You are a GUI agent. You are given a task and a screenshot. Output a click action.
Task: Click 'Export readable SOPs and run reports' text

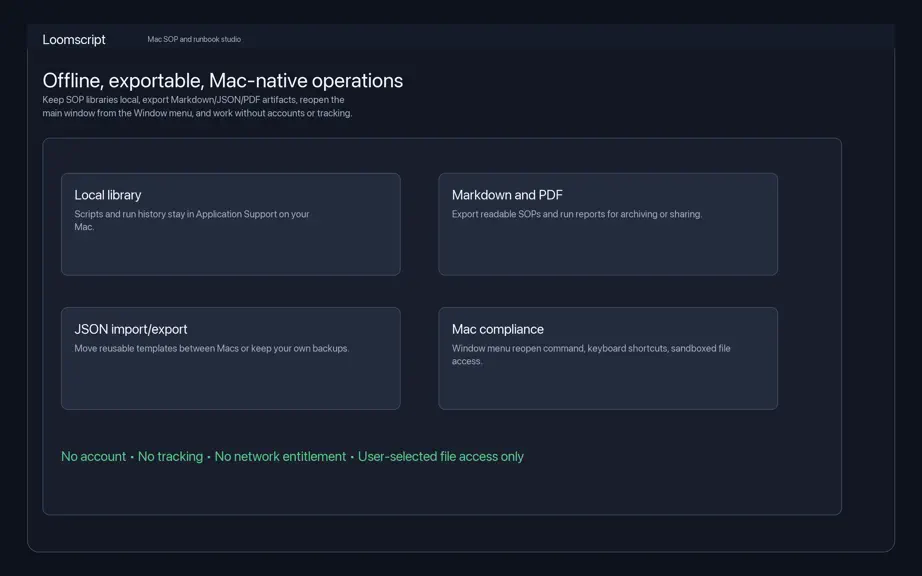577,214
